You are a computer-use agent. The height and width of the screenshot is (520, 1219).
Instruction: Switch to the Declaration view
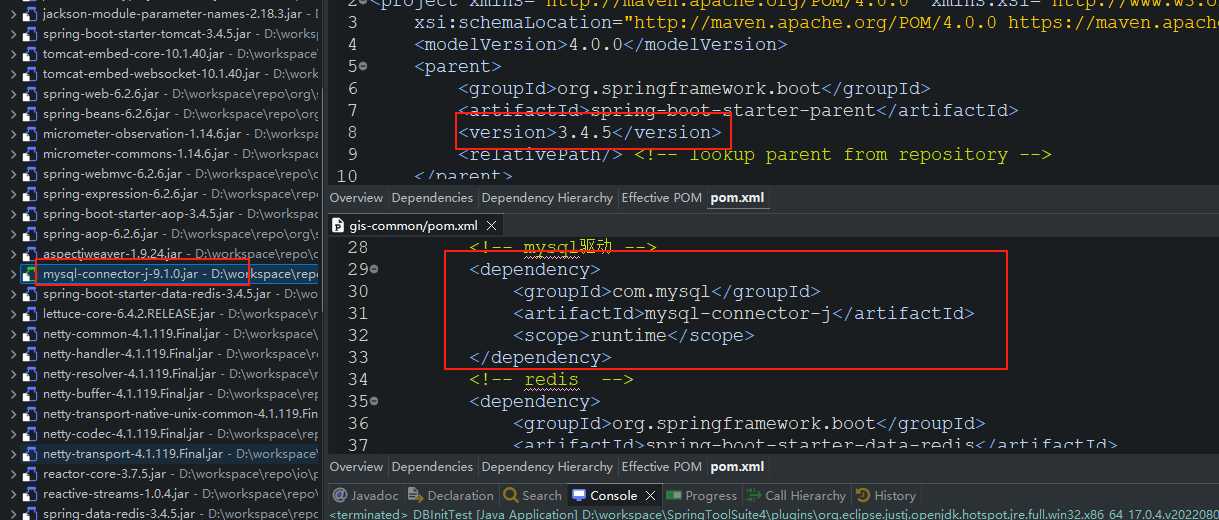point(451,495)
